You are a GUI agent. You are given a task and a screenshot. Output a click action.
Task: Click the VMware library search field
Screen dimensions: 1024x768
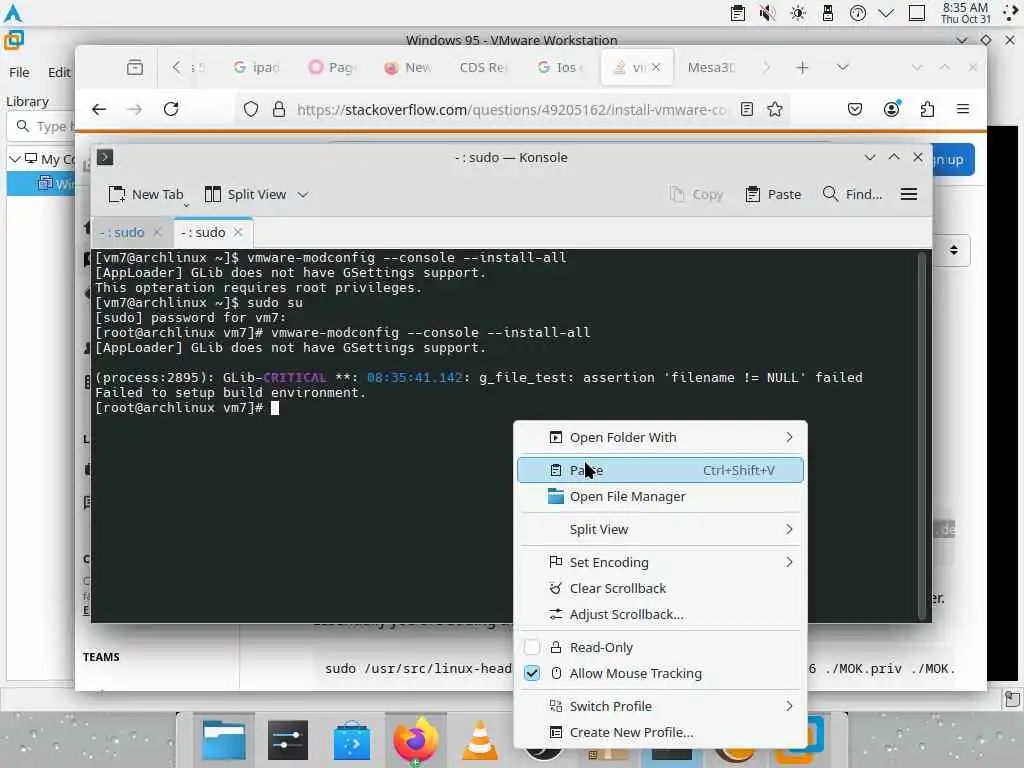[x=42, y=126]
